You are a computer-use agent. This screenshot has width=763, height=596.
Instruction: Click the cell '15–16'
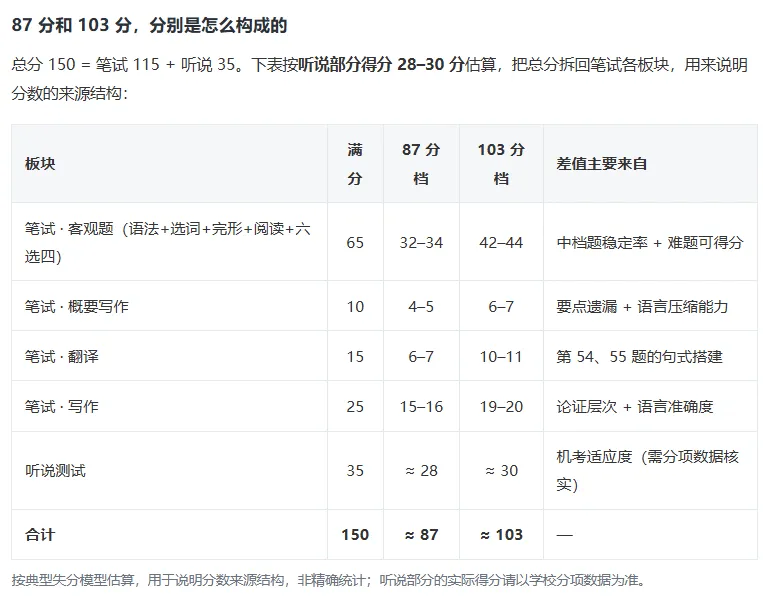421,406
